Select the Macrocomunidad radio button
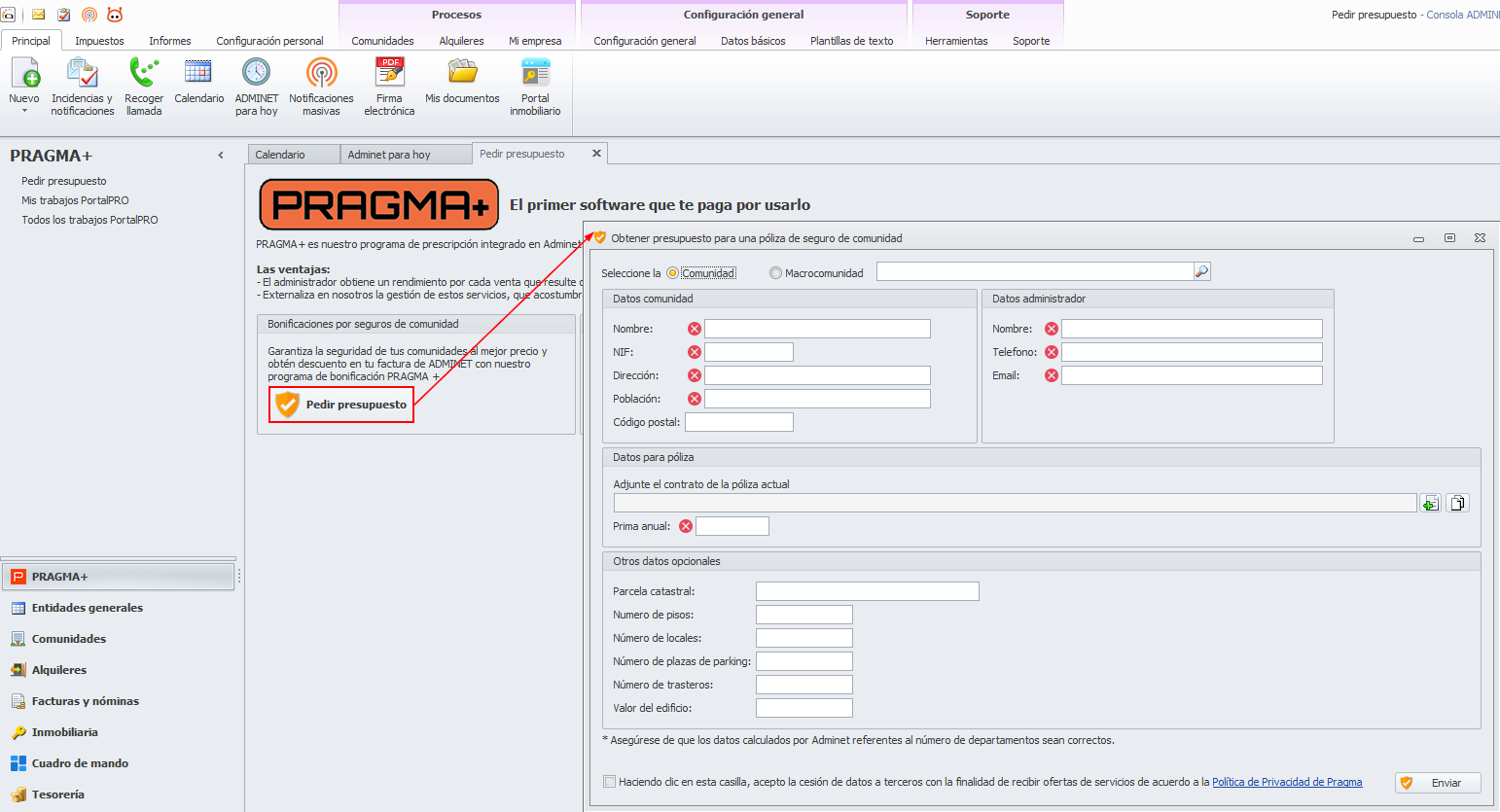The height and width of the screenshot is (812, 1500). [775, 273]
